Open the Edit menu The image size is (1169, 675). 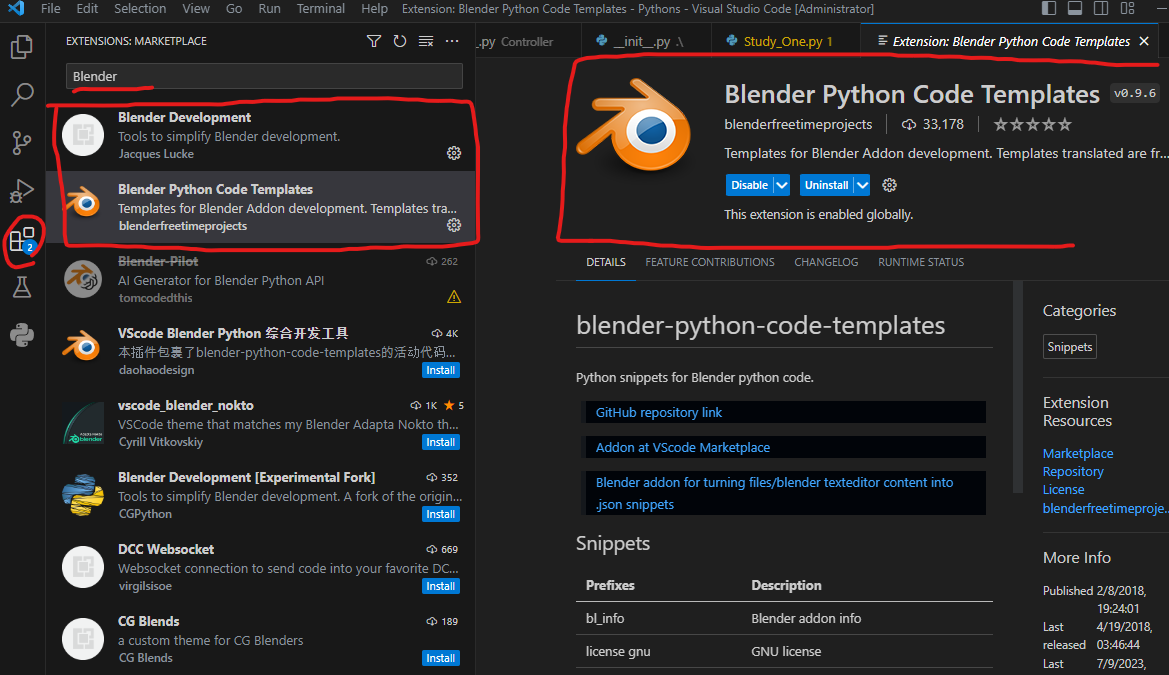[87, 8]
